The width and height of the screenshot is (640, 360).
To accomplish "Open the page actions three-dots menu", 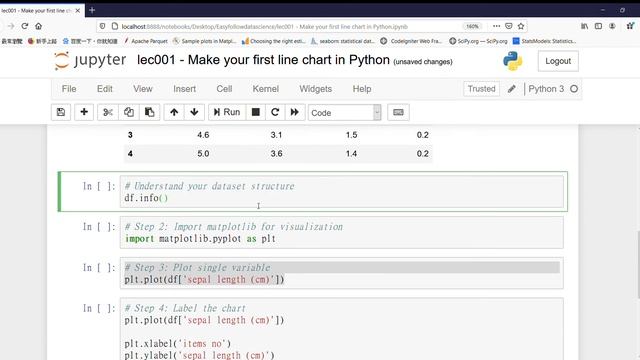I will [496, 26].
